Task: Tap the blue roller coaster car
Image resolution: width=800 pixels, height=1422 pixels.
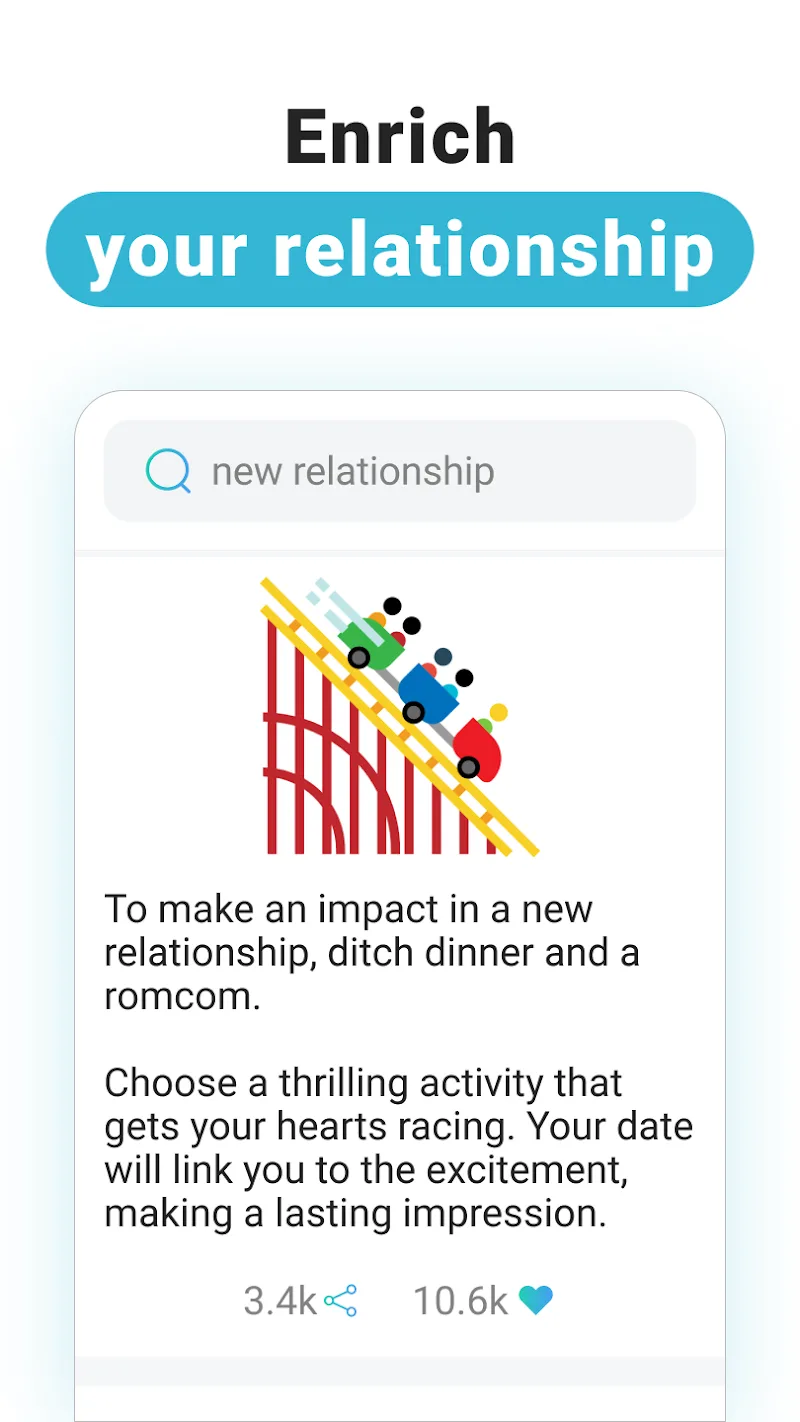Action: pos(426,692)
